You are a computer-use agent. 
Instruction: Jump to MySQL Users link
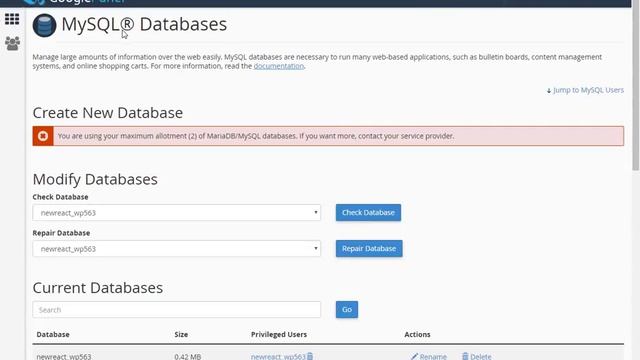pyautogui.click(x=585, y=90)
